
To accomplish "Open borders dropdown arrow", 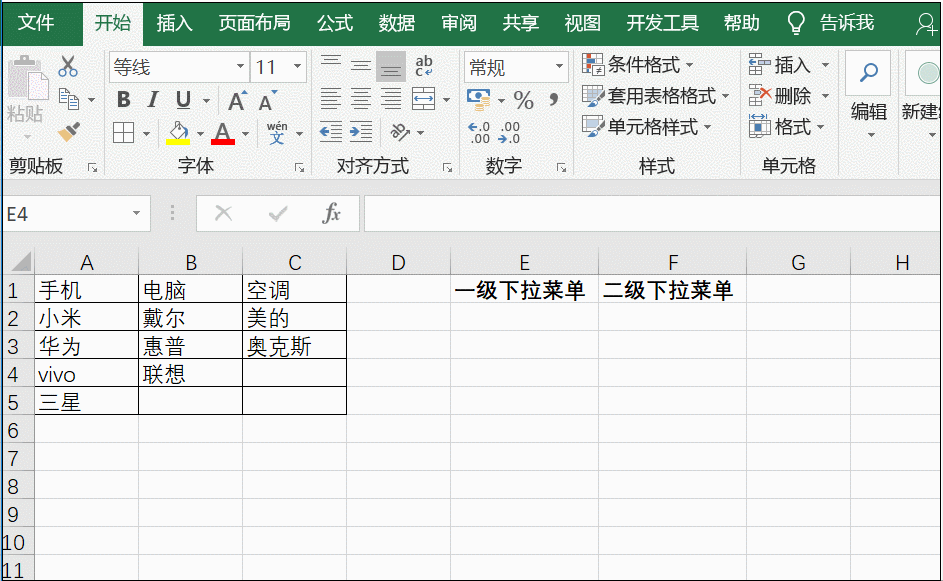I will click(146, 134).
